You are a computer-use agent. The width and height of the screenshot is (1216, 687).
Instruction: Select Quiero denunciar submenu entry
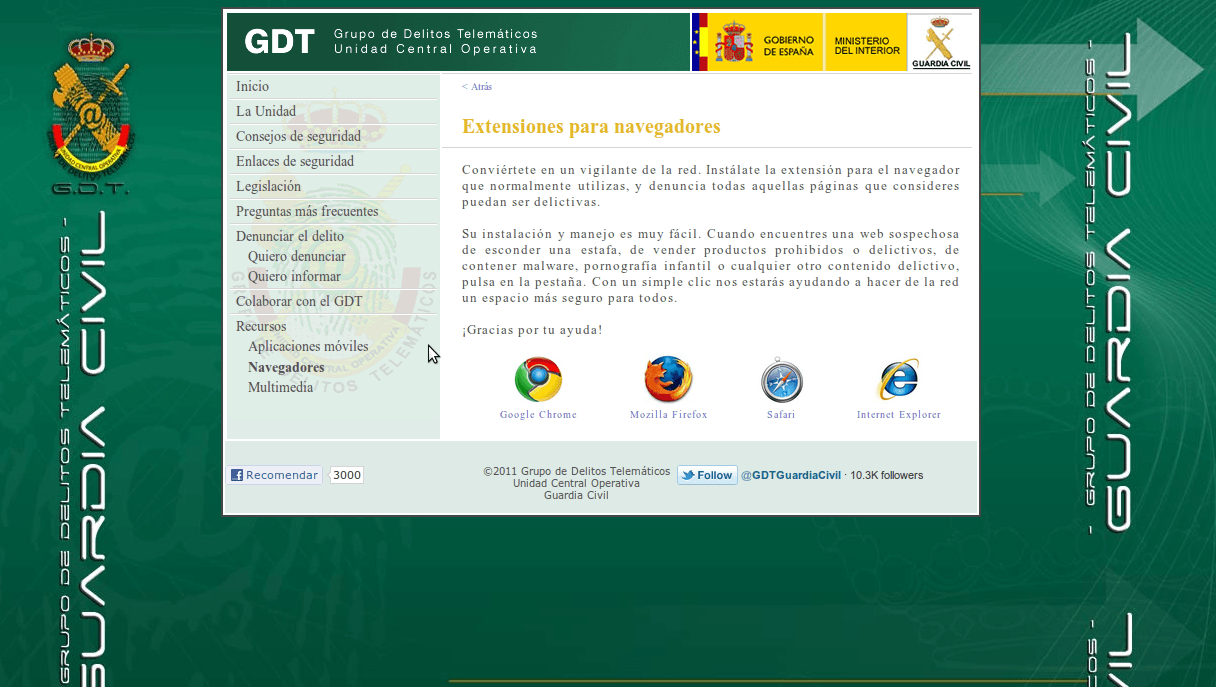point(297,257)
